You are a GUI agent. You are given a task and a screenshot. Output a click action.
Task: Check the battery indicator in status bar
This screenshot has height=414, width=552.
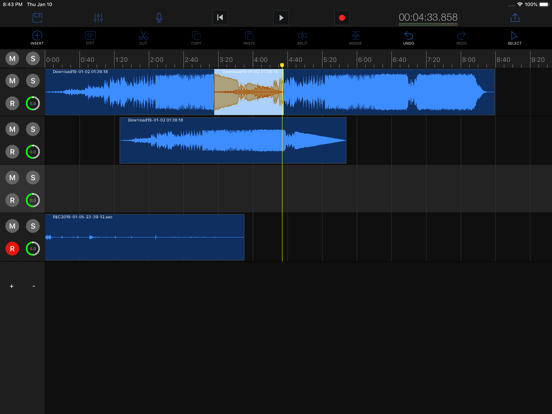(544, 4)
